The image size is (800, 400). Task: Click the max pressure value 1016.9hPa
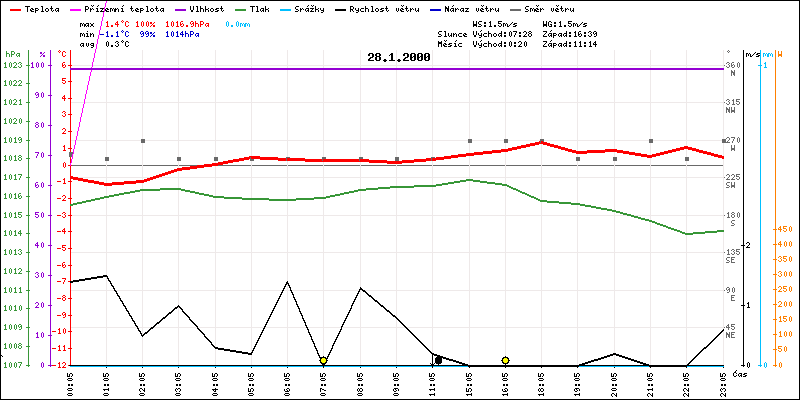click(x=187, y=22)
